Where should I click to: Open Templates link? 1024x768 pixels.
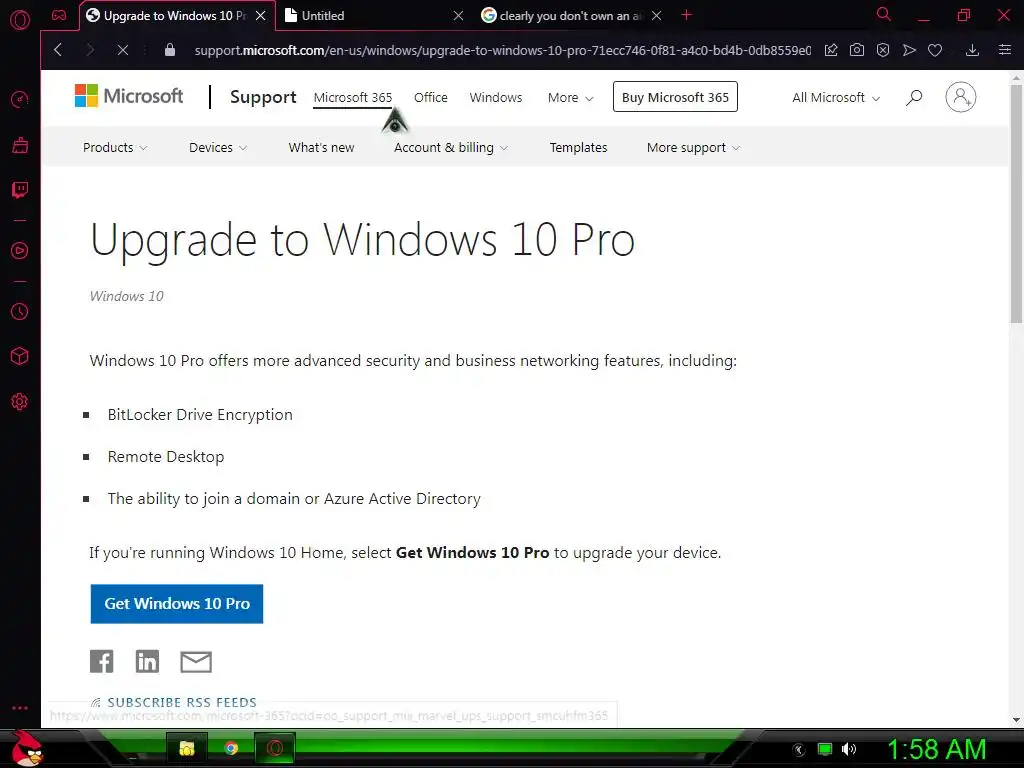(x=579, y=148)
